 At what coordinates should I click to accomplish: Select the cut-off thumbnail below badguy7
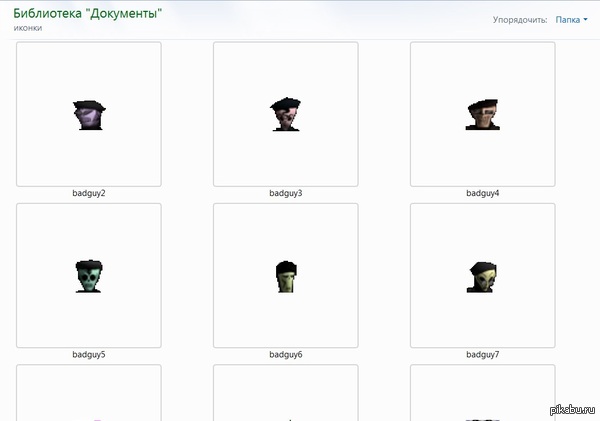(x=483, y=392)
